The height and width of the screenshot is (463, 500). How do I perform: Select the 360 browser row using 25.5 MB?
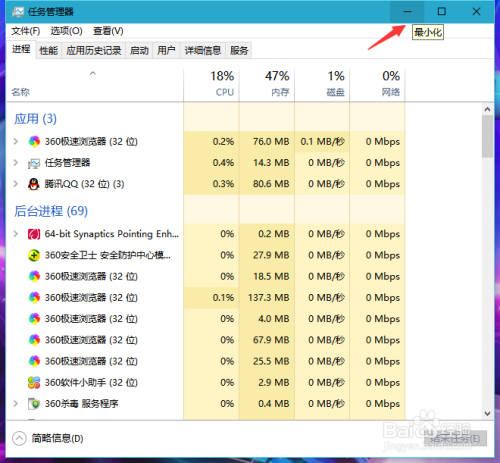pyautogui.click(x=206, y=361)
